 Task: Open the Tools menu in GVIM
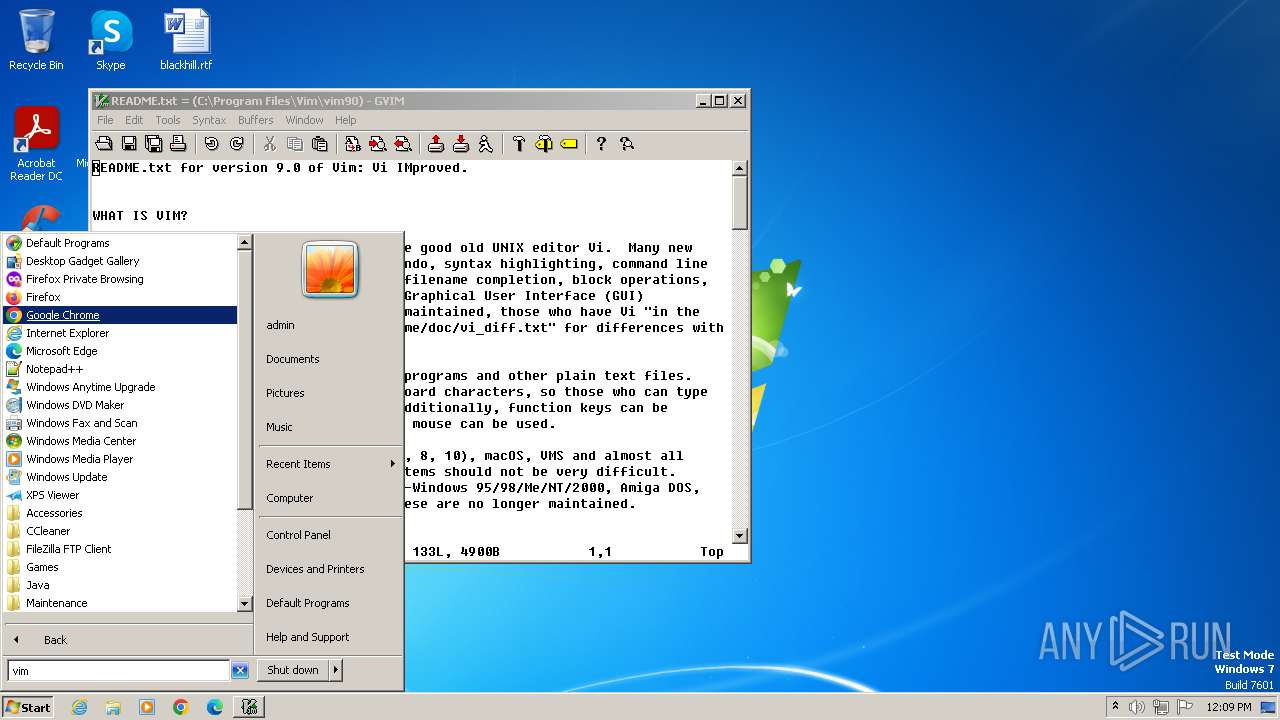coord(168,120)
